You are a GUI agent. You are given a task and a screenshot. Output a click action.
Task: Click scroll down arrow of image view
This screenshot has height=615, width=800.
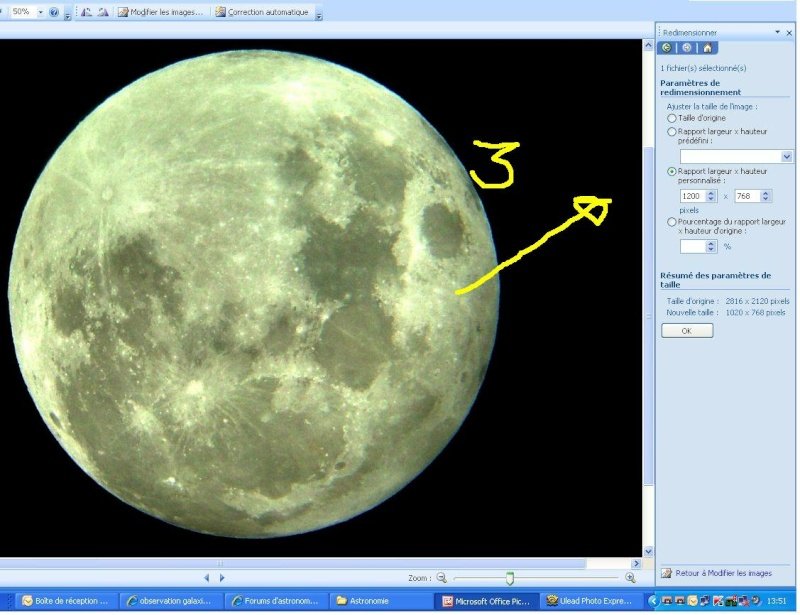(648, 551)
